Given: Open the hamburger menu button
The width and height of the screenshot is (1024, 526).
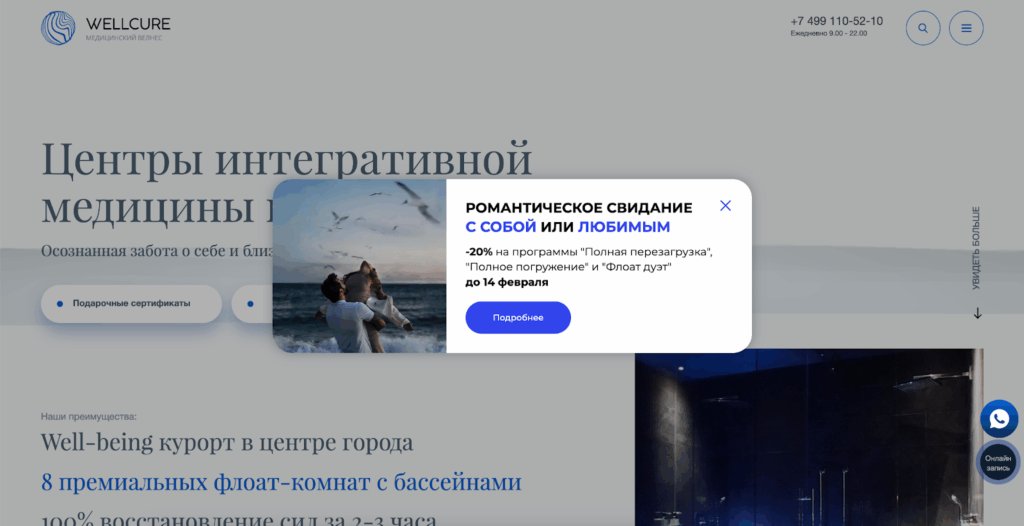Looking at the screenshot, I should coord(966,28).
